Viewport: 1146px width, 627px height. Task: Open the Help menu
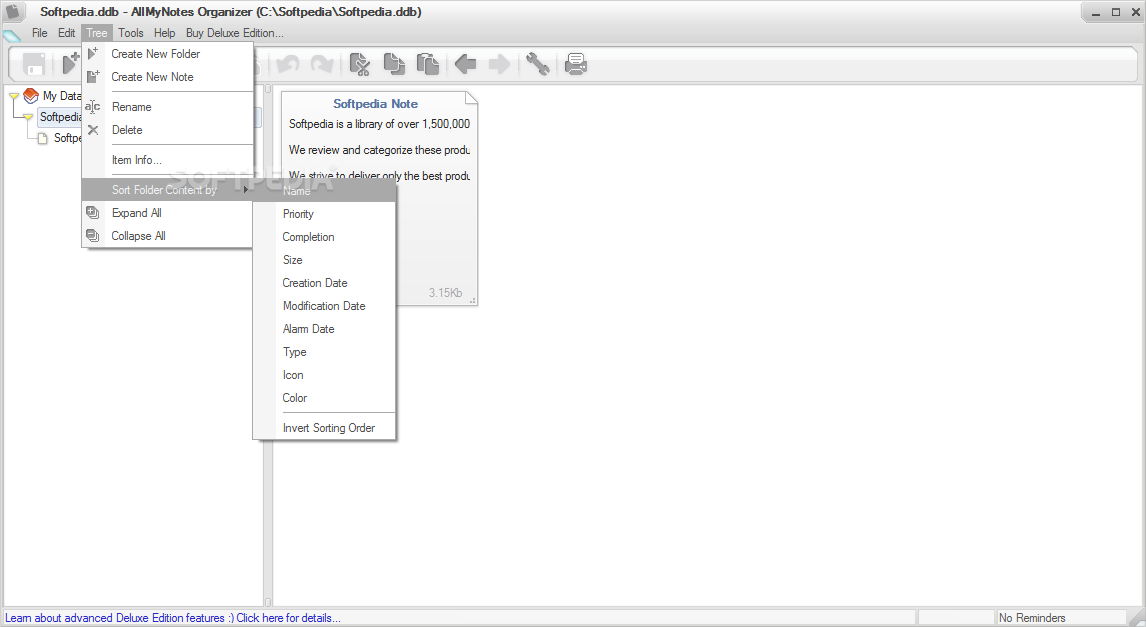(x=164, y=33)
